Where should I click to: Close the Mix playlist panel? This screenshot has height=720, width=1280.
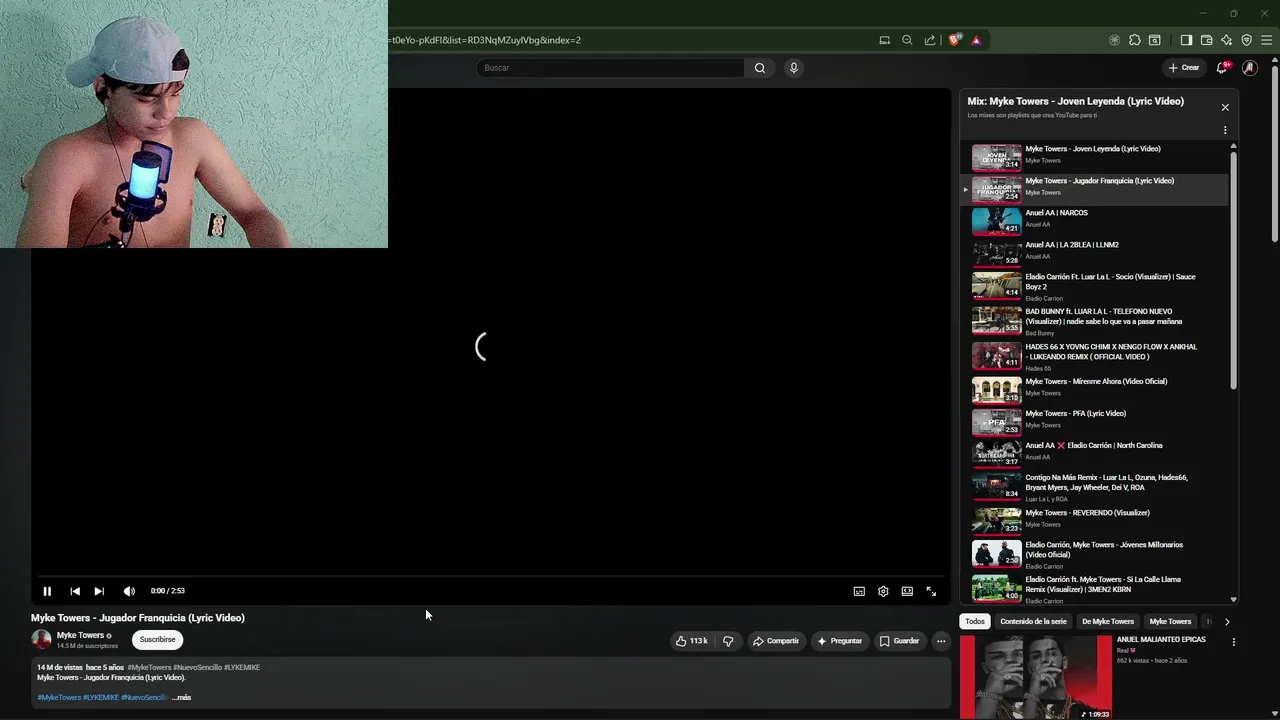(1225, 107)
